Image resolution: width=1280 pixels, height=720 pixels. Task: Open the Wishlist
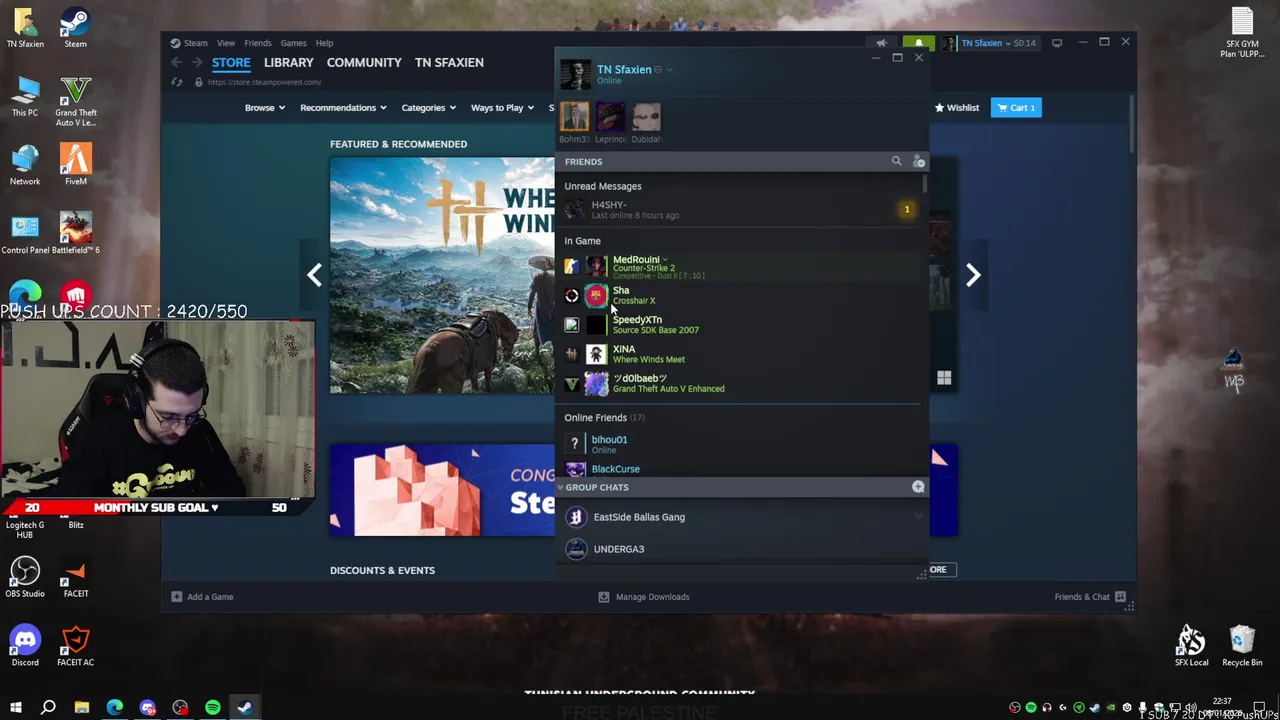(957, 108)
